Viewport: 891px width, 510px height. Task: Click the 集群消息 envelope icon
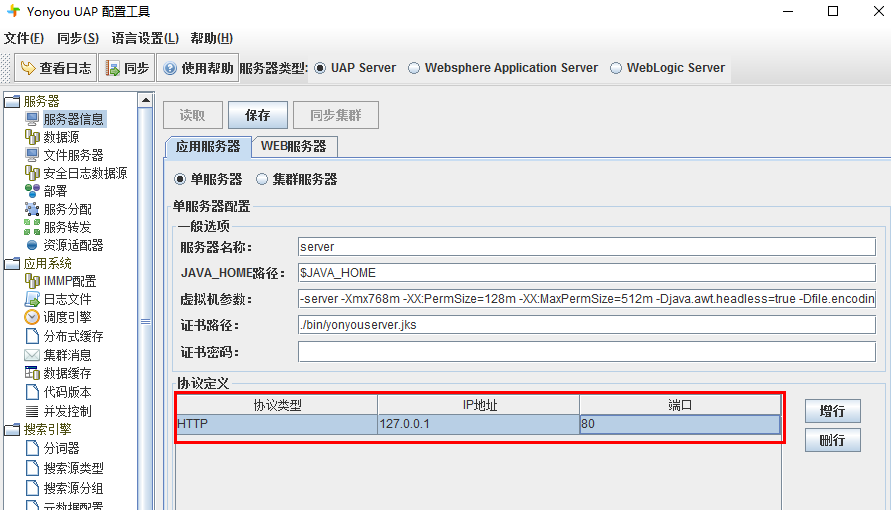point(32,355)
